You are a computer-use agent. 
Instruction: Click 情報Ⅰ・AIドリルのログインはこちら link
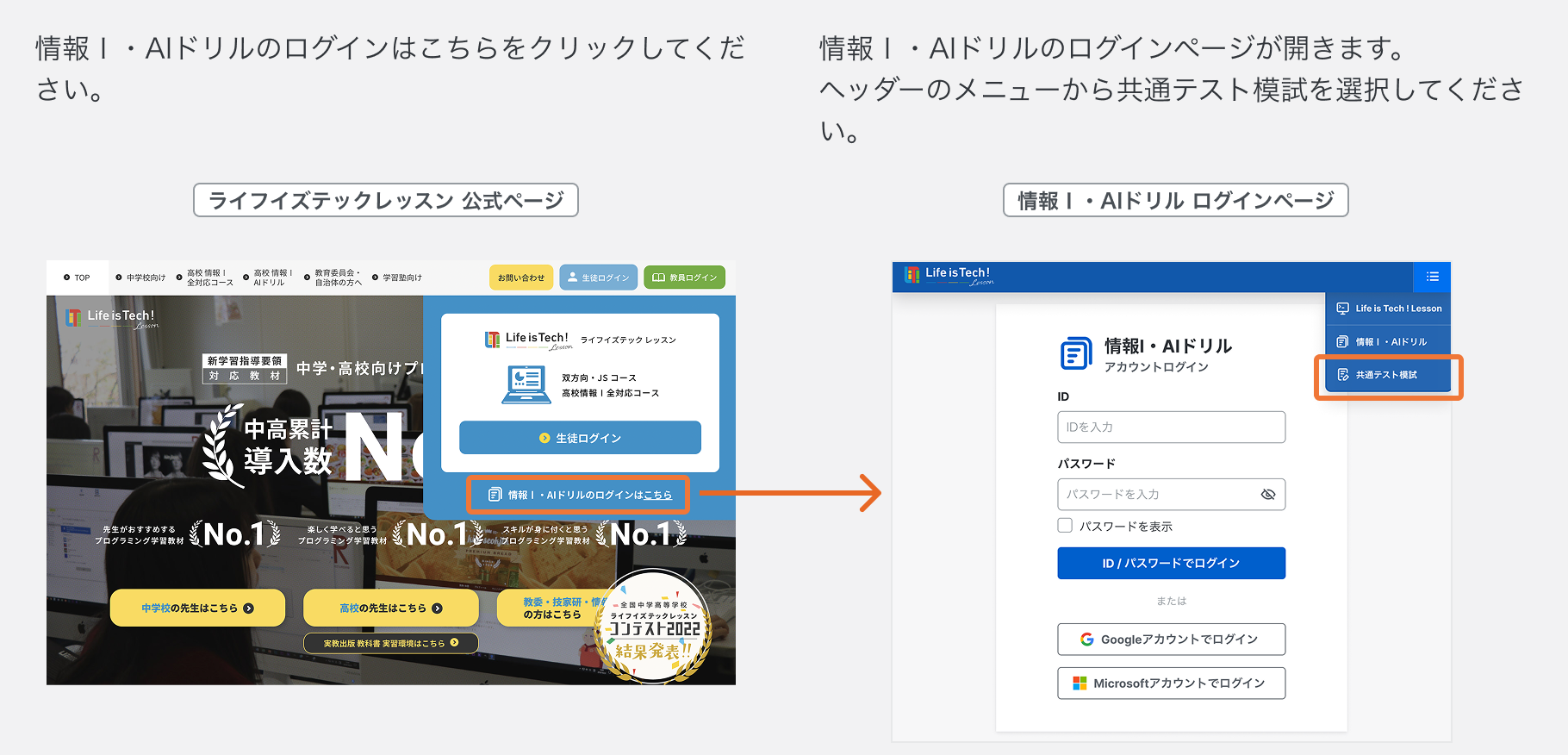[578, 495]
